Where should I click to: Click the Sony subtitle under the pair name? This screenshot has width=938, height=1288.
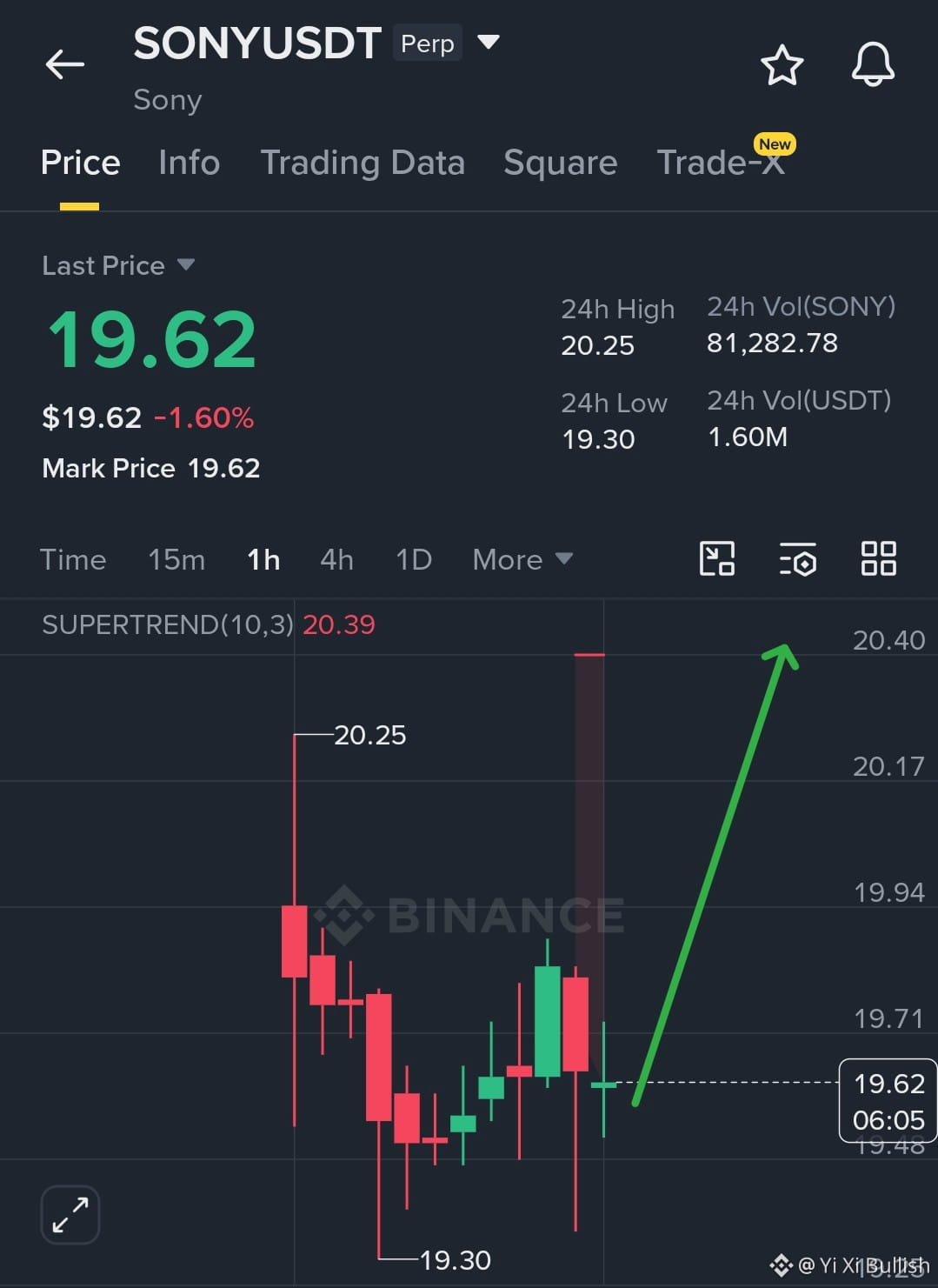(x=168, y=100)
